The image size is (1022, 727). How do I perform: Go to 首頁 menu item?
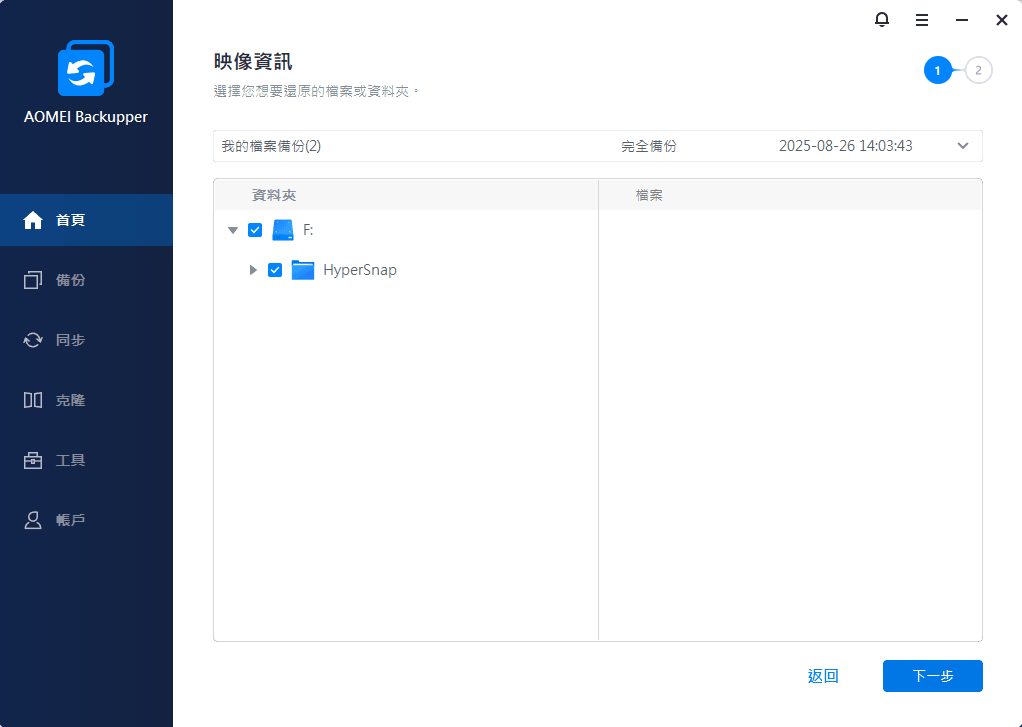tap(86, 220)
